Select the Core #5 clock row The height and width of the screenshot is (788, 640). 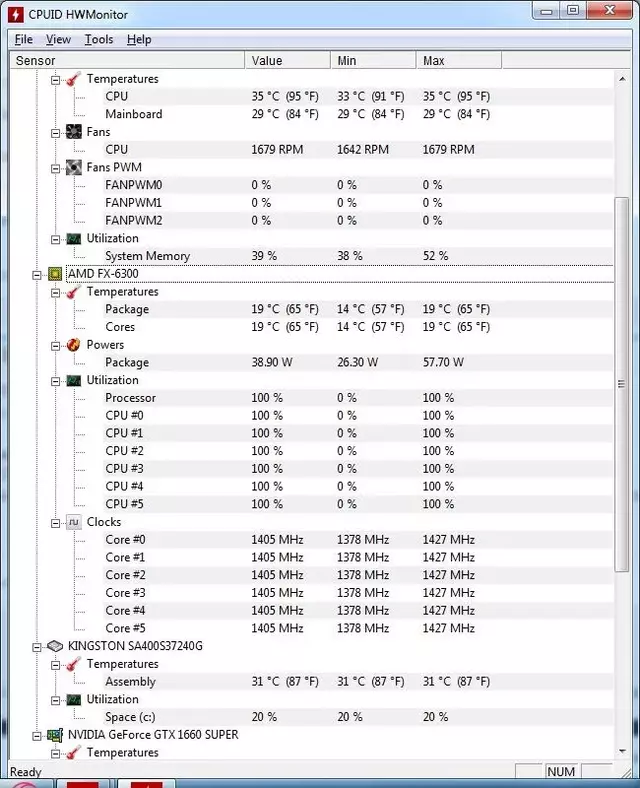[359, 628]
